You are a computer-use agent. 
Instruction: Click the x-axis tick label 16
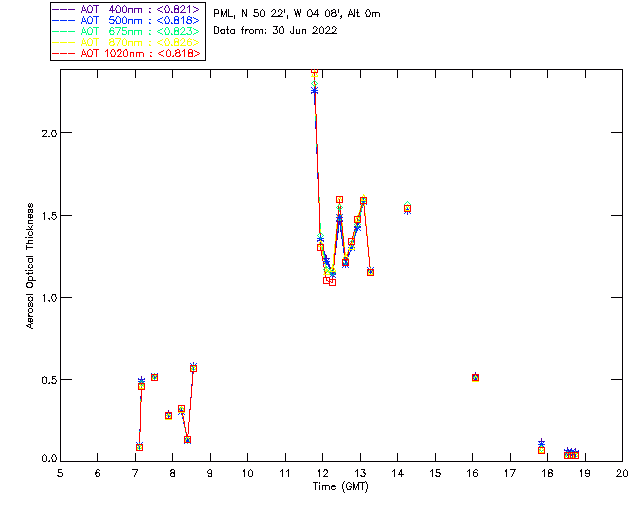tap(473, 474)
